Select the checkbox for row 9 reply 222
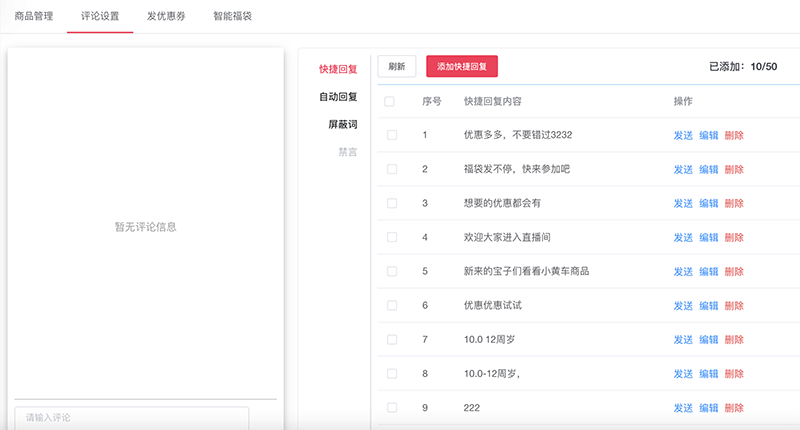The image size is (800, 430). 392,407
